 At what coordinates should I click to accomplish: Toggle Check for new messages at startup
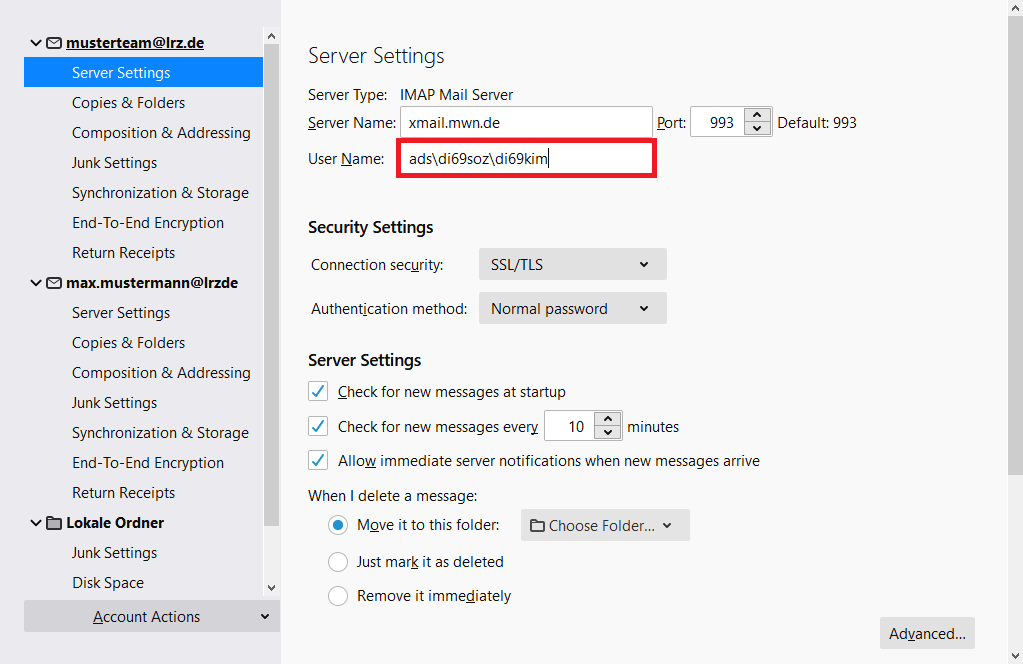tap(318, 391)
